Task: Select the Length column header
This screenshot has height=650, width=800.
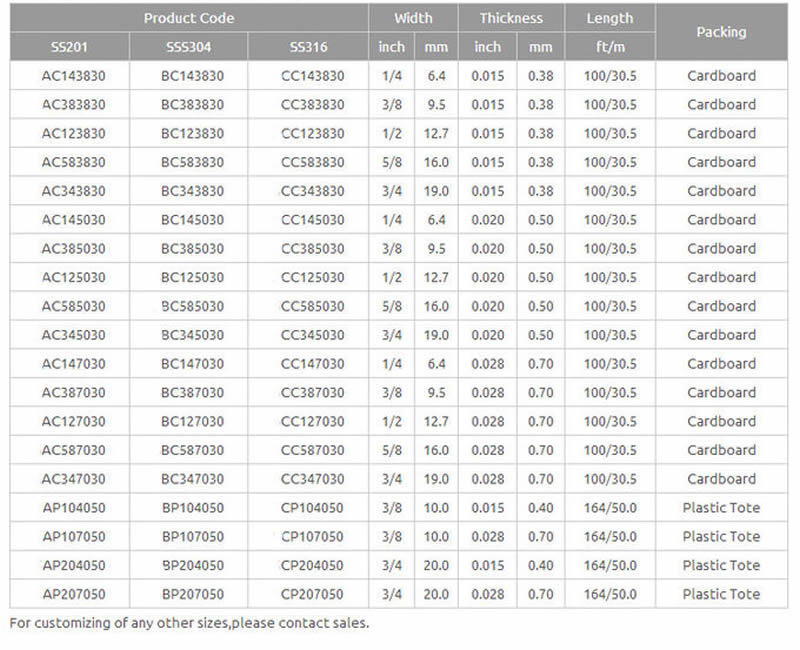Action: [610, 18]
